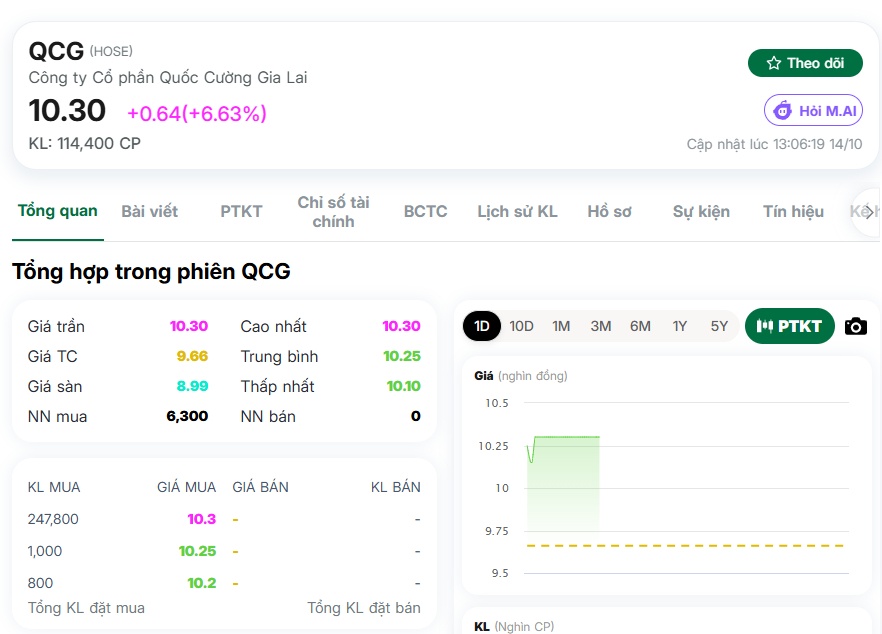882x634 pixels.
Task: Open the Sự kiện tab
Action: [x=701, y=212]
